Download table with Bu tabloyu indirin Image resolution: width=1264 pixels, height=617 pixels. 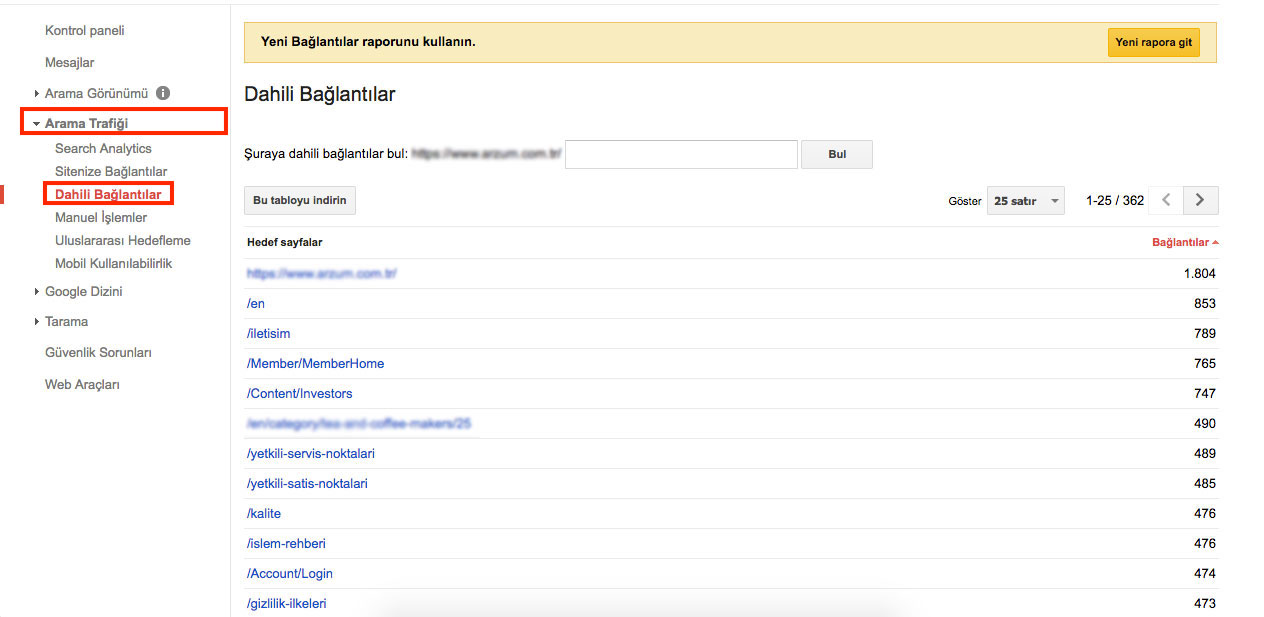(x=299, y=201)
